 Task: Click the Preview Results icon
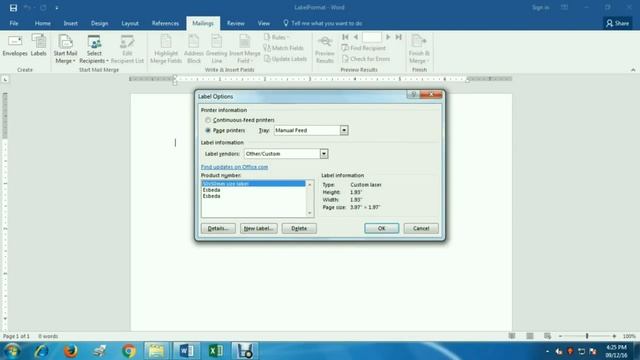pos(325,49)
